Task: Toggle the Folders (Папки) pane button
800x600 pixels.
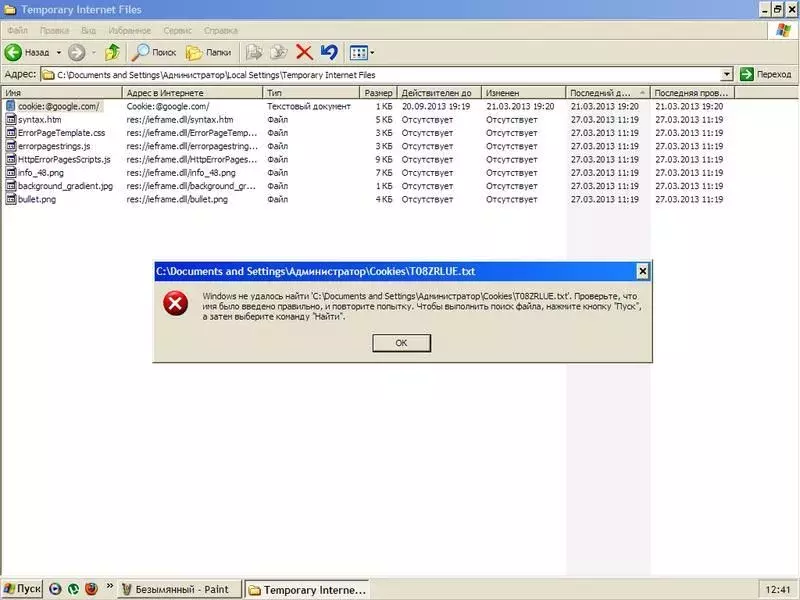Action: pos(208,52)
